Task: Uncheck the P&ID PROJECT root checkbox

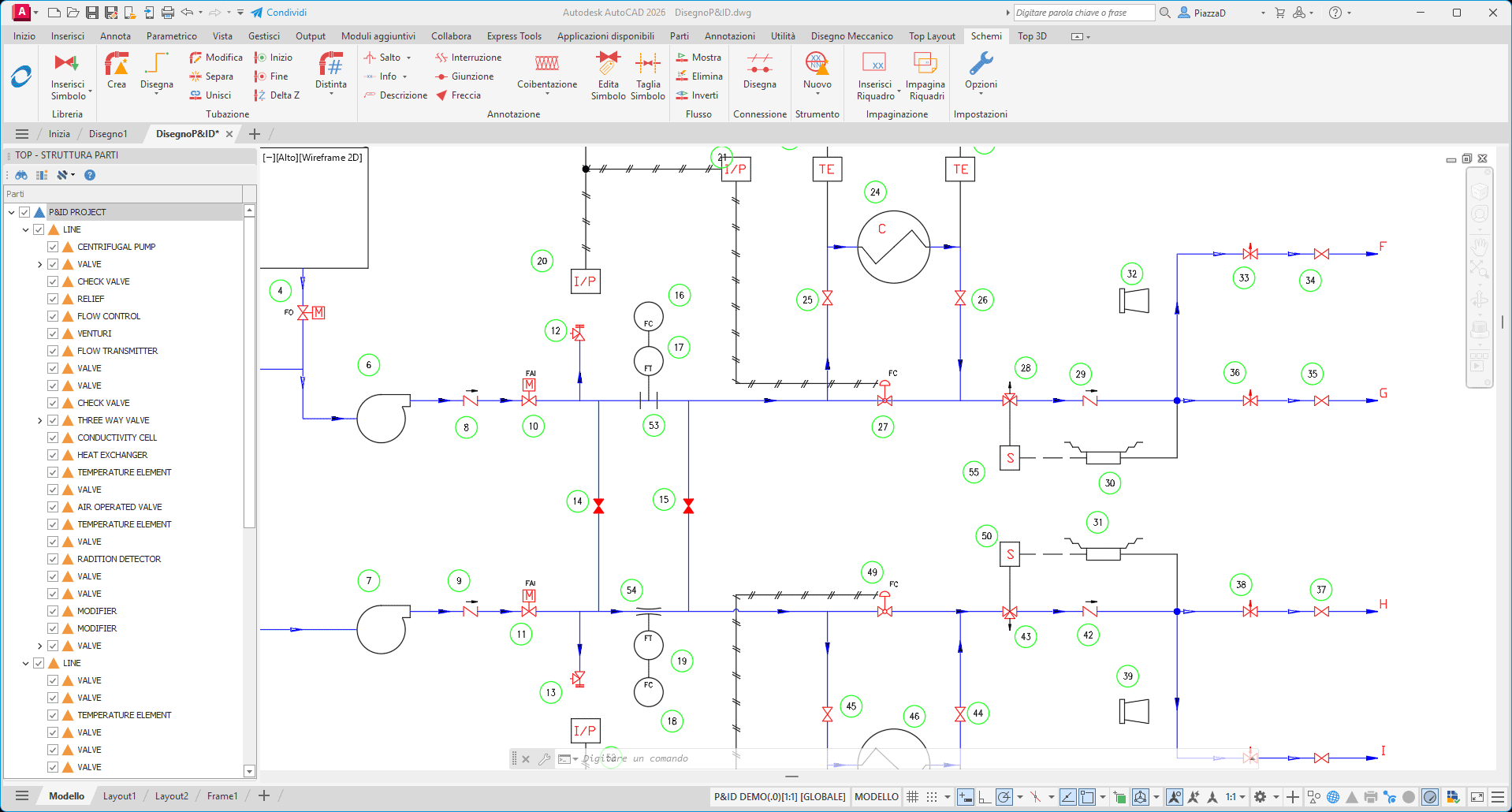Action: [x=24, y=212]
